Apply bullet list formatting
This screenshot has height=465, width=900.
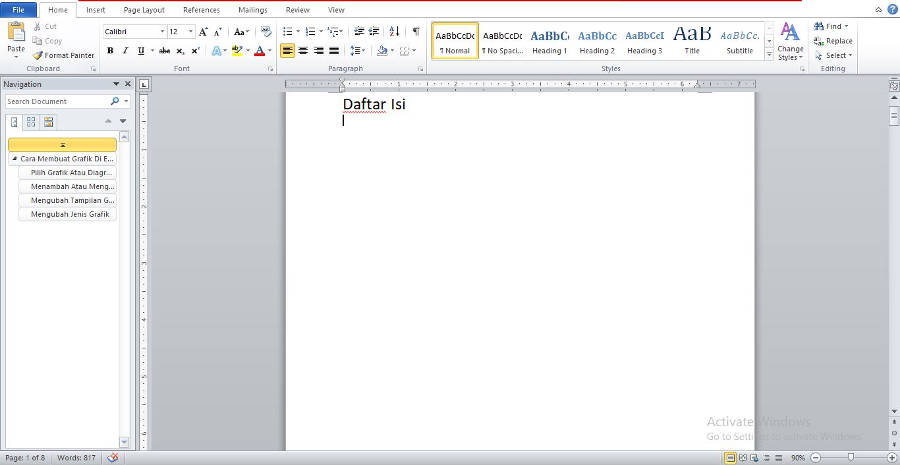pyautogui.click(x=287, y=32)
